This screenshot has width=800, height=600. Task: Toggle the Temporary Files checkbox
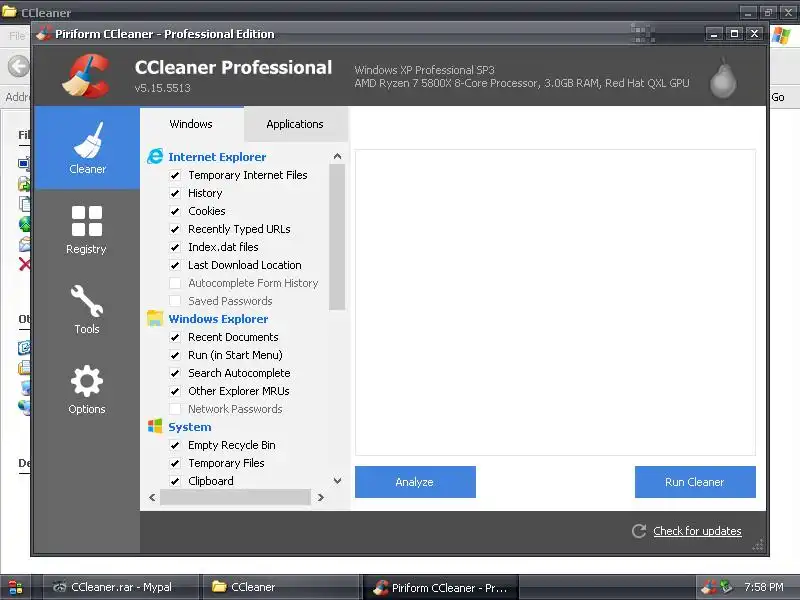point(175,463)
